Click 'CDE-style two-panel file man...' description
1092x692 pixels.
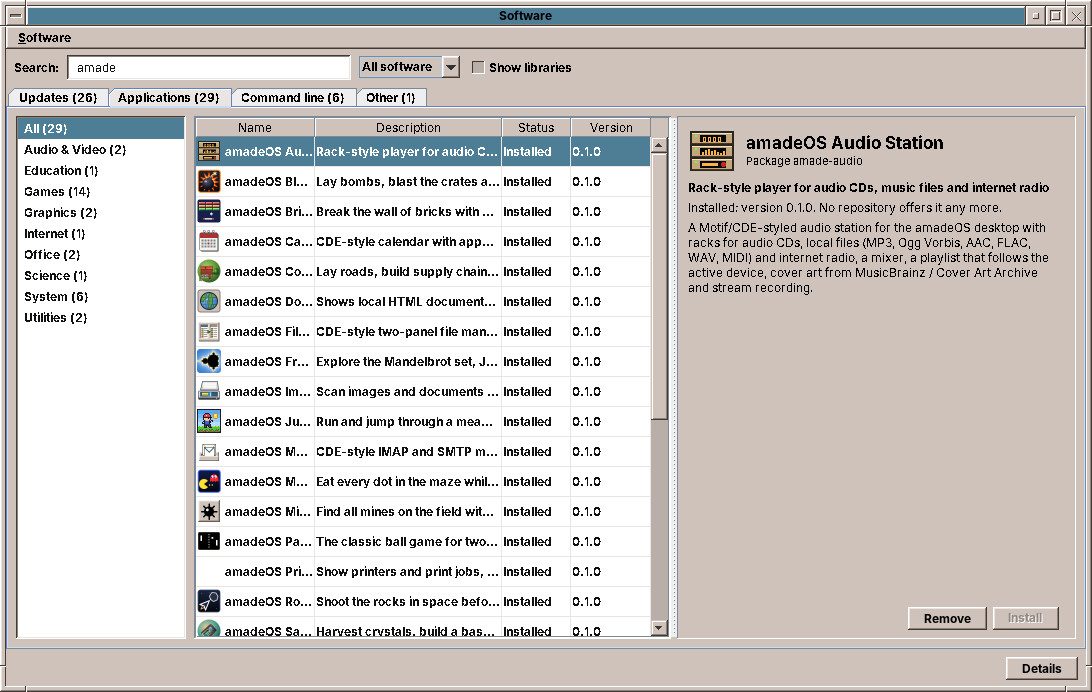coord(407,331)
